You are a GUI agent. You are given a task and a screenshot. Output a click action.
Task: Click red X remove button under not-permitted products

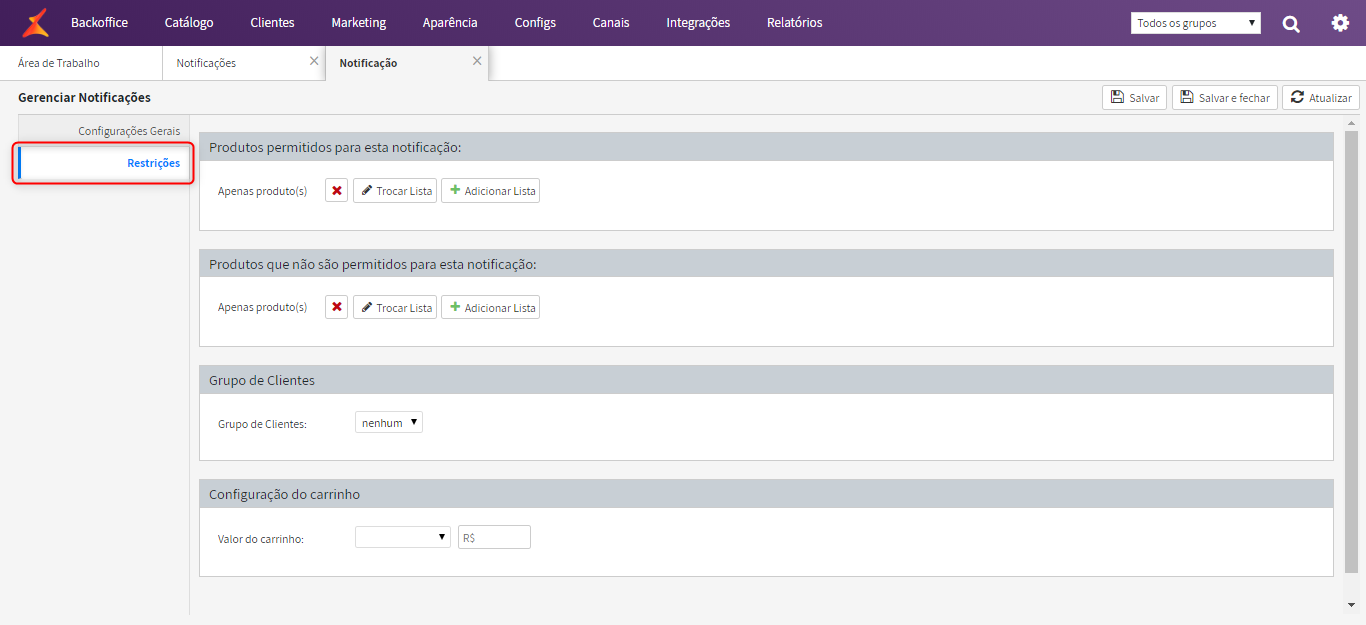337,307
